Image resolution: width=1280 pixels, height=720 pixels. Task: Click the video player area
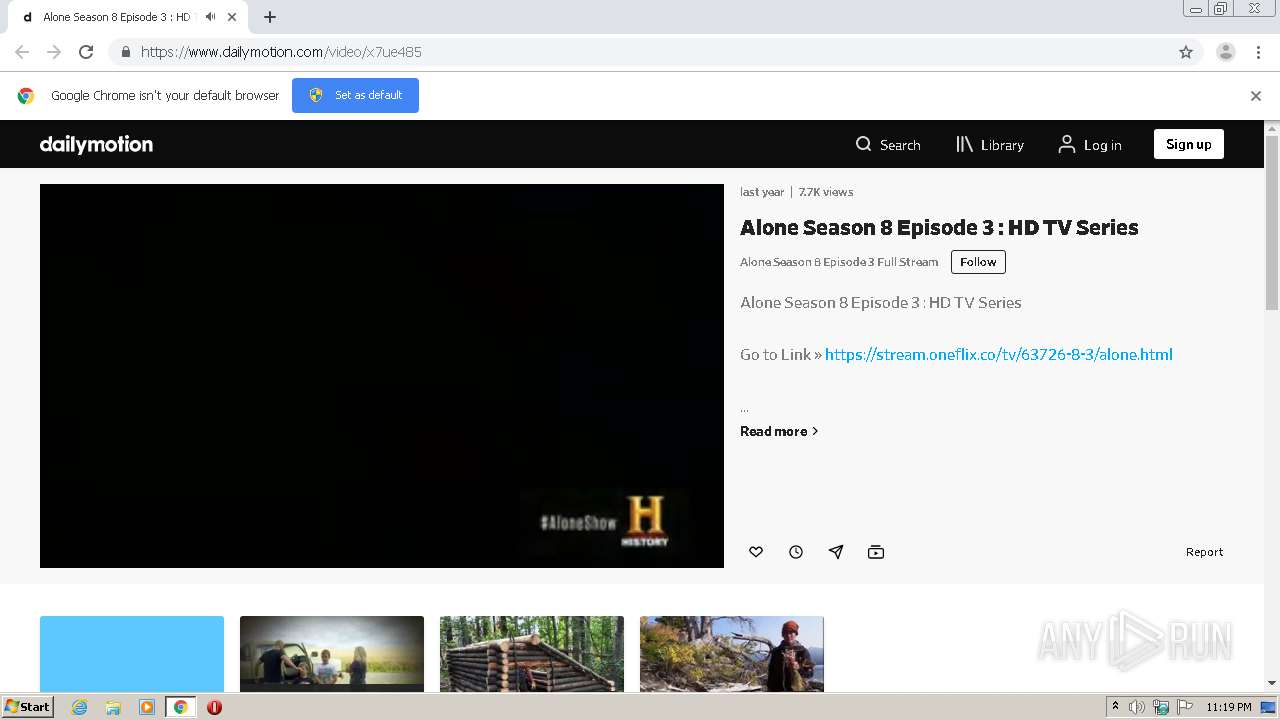pos(382,376)
